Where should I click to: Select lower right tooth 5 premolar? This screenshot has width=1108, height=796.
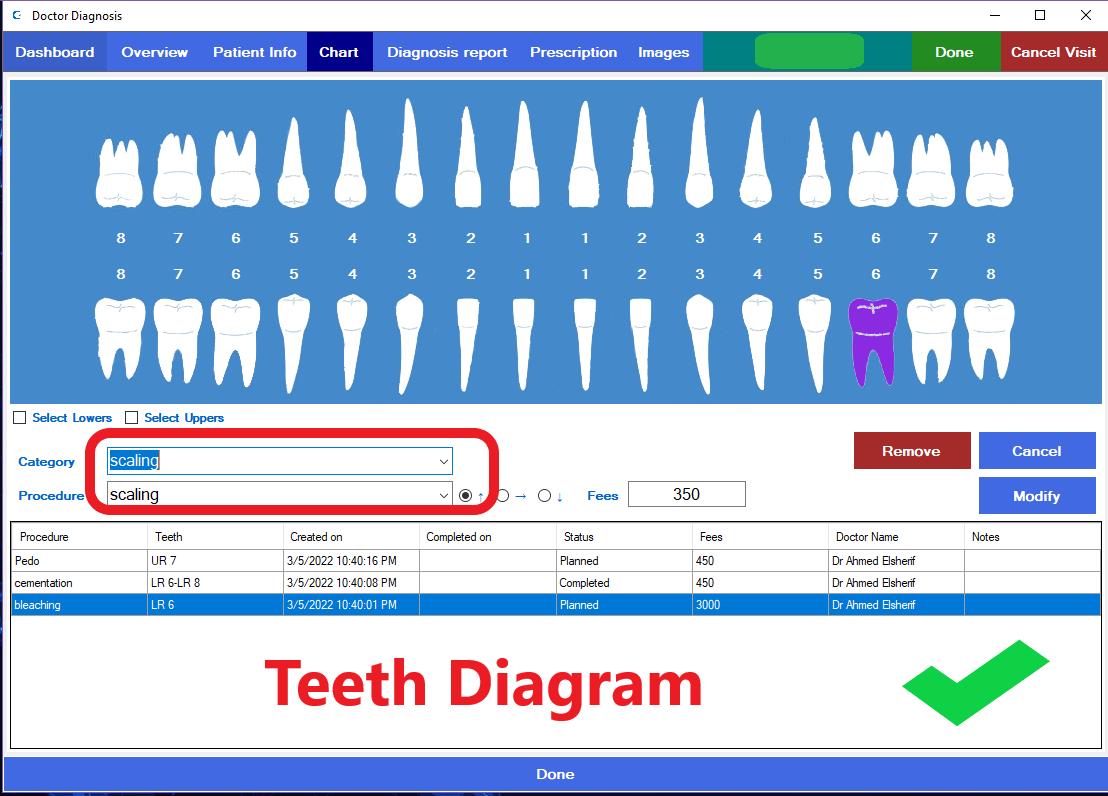pyautogui.click(x=293, y=343)
